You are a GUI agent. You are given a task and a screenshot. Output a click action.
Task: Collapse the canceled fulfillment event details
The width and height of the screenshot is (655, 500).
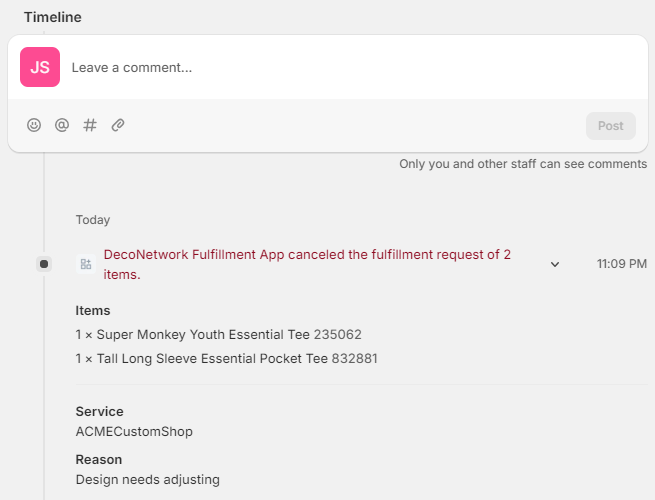click(x=555, y=265)
